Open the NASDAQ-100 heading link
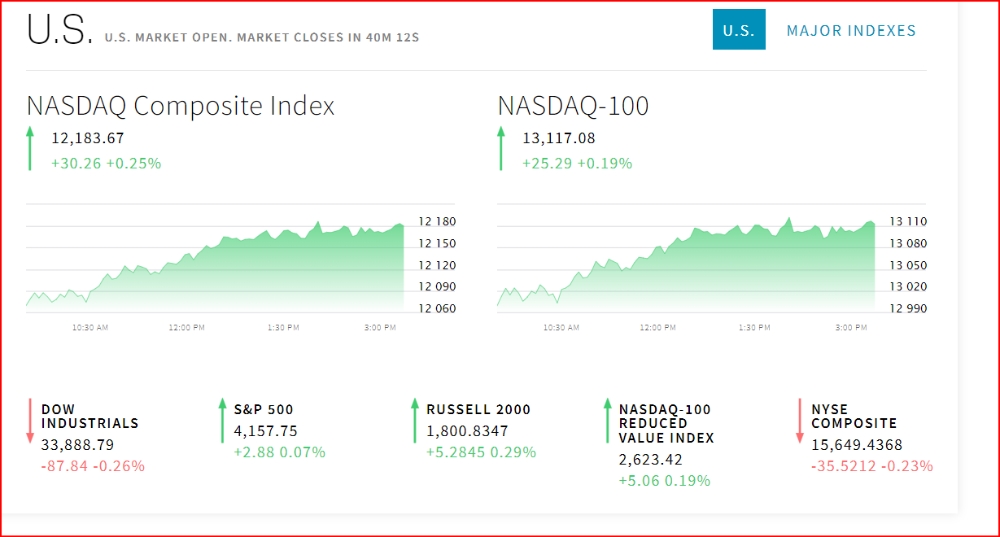1000x537 pixels. click(x=573, y=106)
